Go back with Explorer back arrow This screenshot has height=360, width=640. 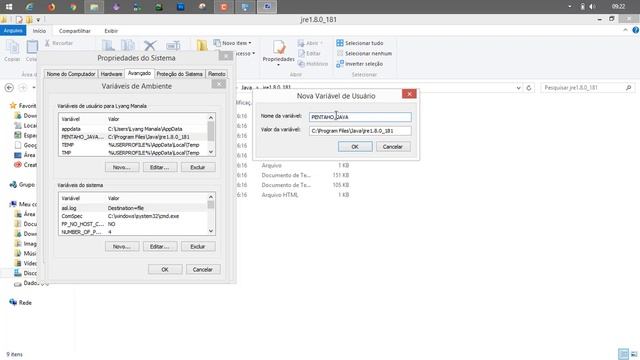coord(9,88)
